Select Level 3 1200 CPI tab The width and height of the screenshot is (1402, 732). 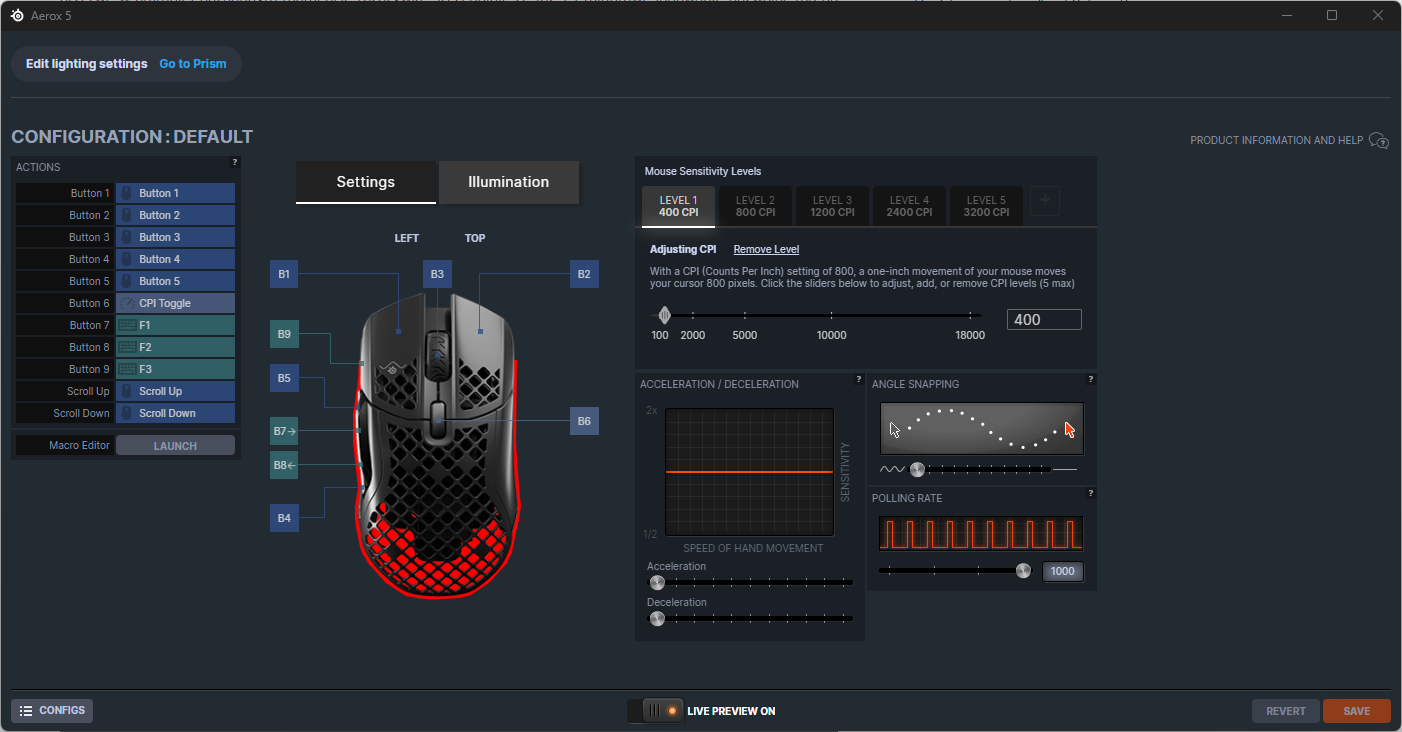(x=832, y=206)
